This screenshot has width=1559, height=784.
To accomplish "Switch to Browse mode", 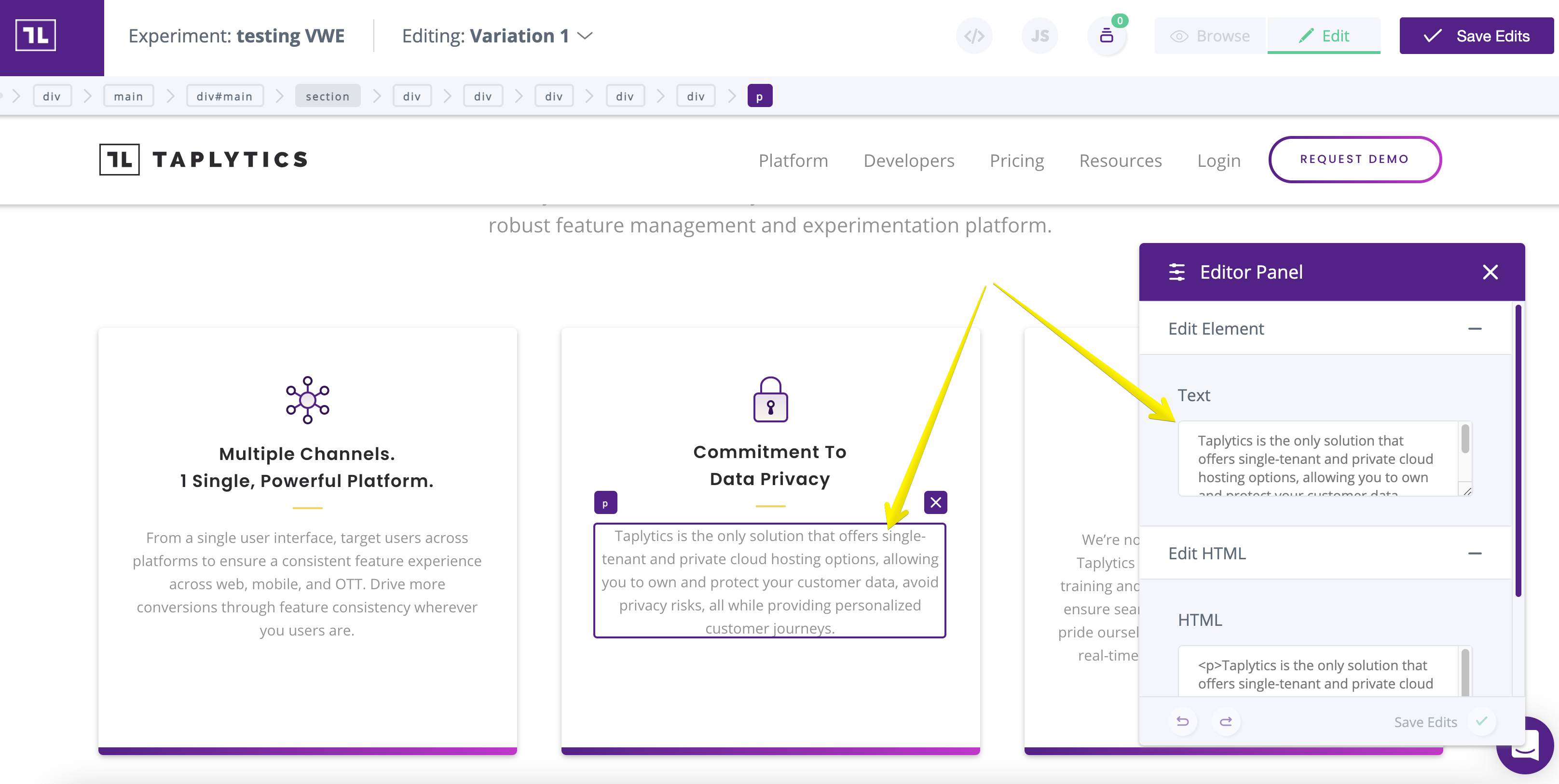I will [1210, 36].
